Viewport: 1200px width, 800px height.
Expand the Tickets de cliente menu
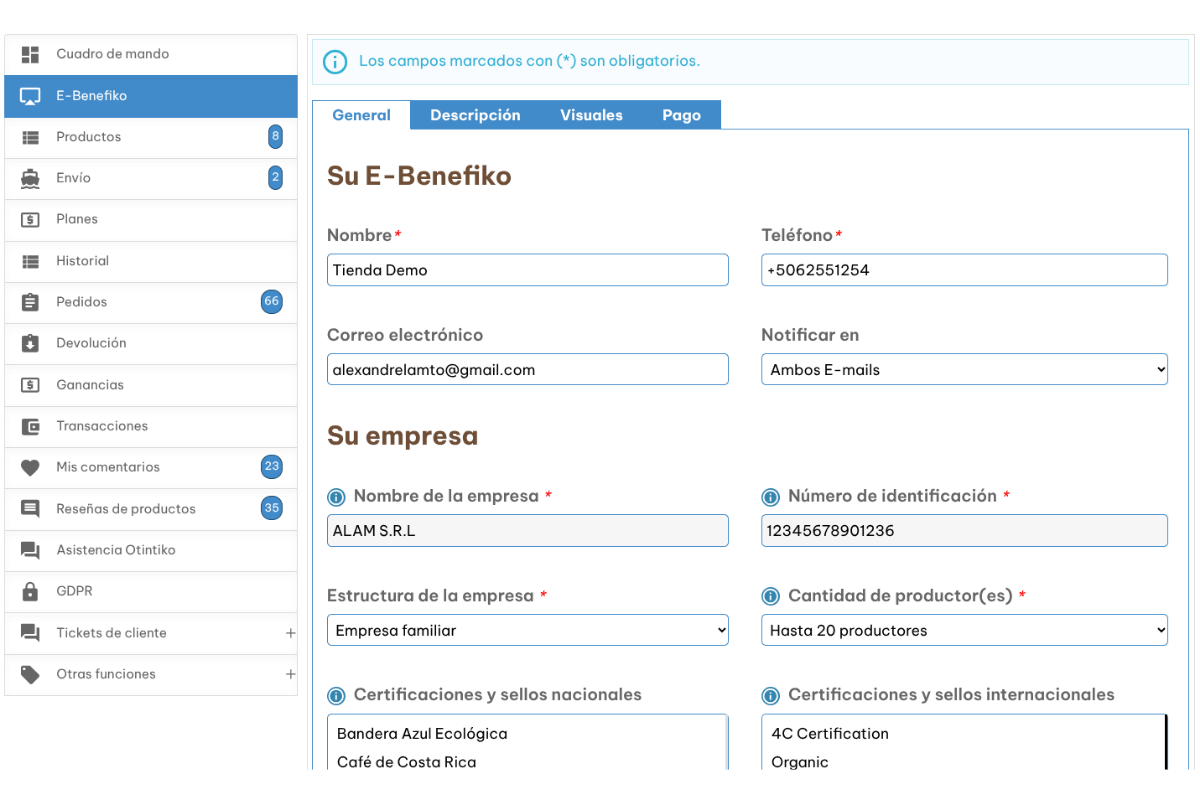tap(290, 633)
